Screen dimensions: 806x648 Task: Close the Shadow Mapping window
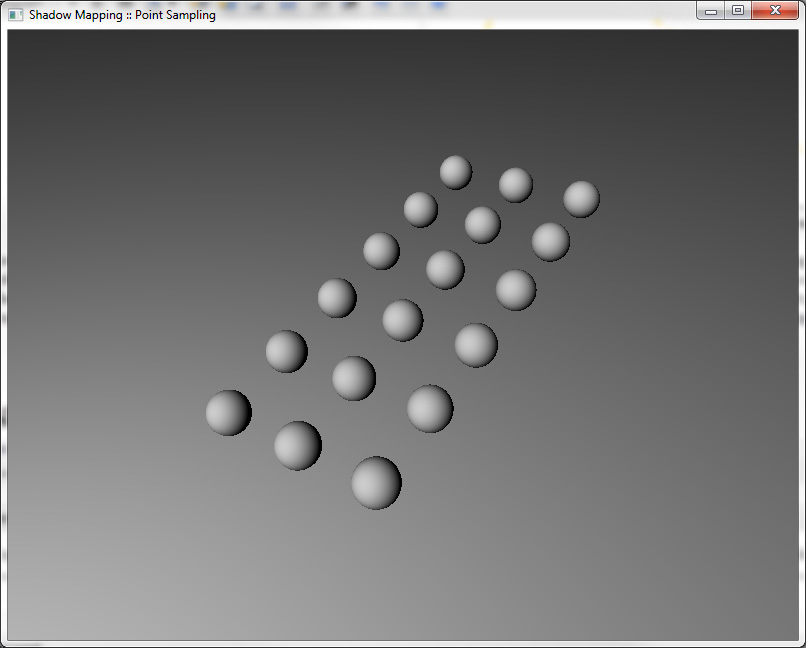pos(775,11)
